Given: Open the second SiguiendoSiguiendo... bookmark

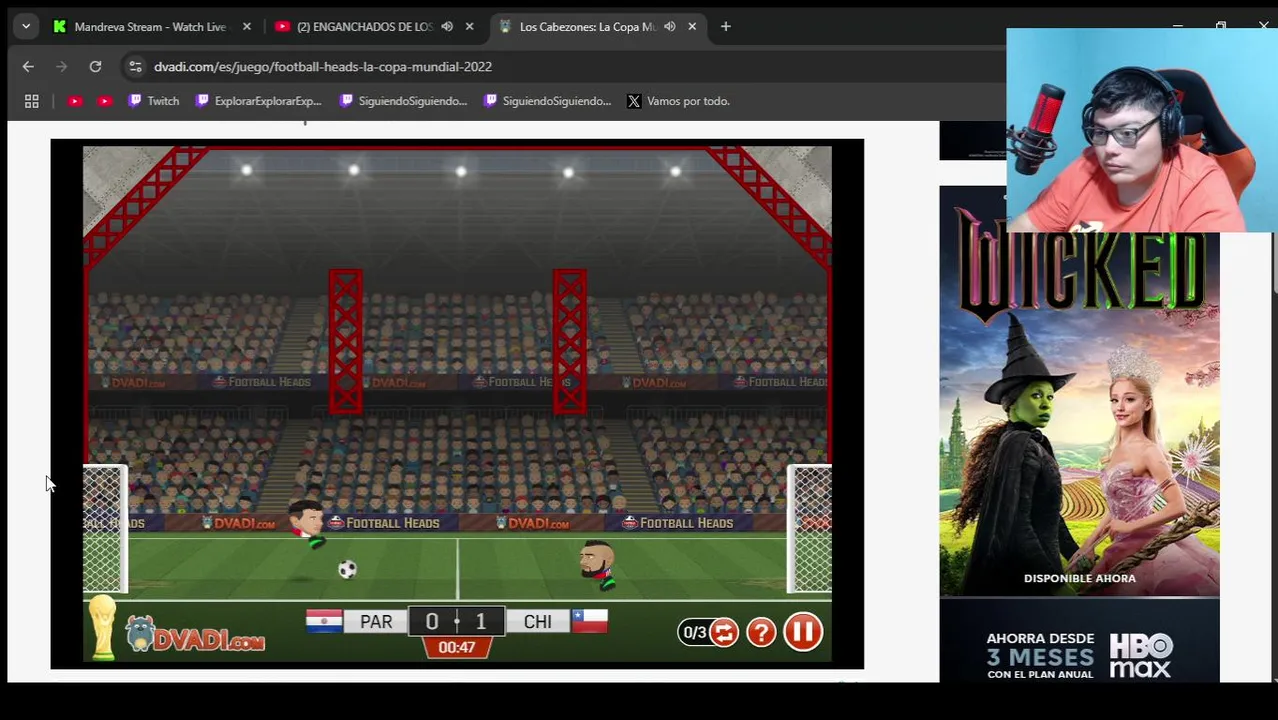Looking at the screenshot, I should tap(547, 101).
